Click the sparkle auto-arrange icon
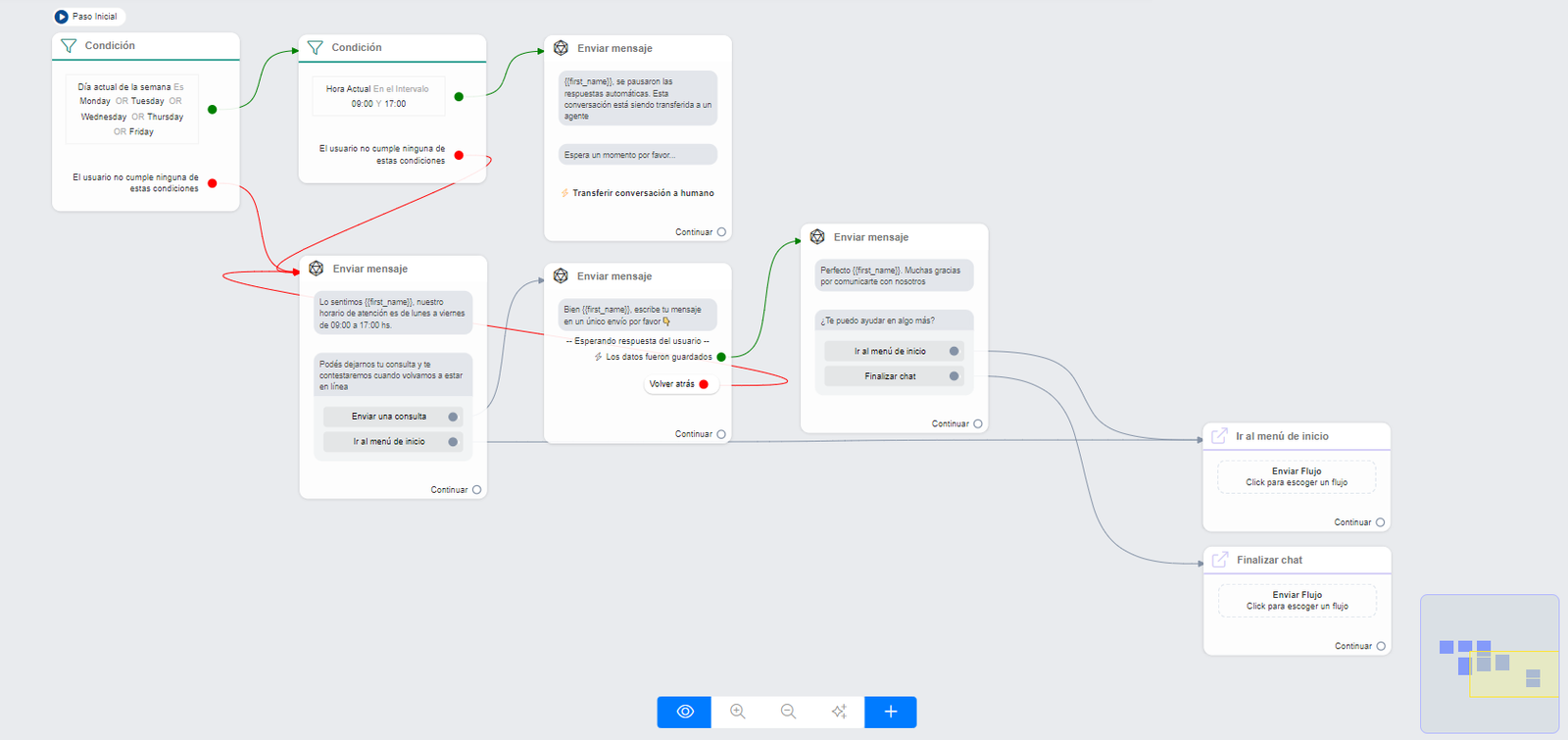Image resolution: width=1568 pixels, height=740 pixels. click(x=839, y=712)
